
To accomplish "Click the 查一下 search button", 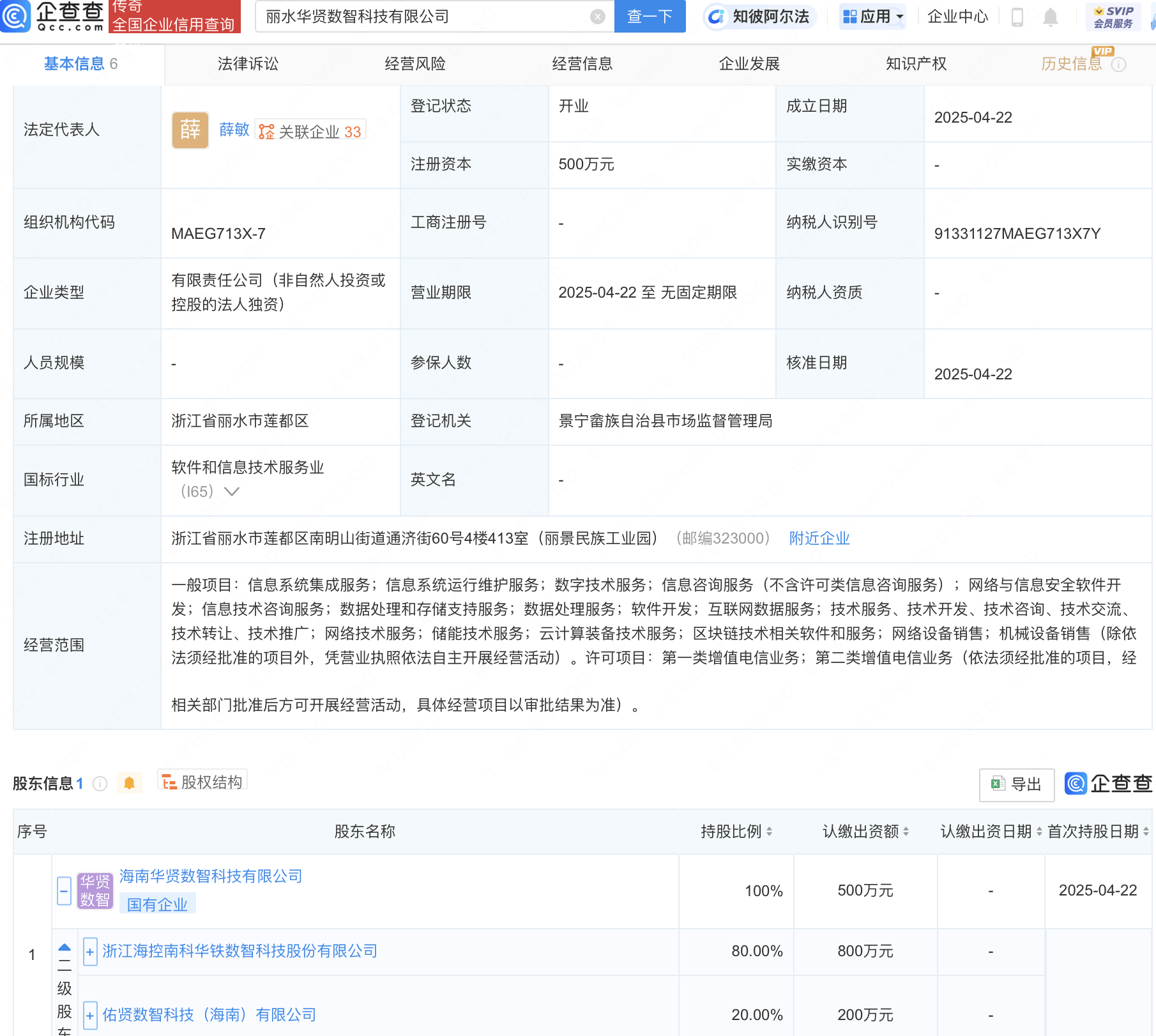I will (650, 17).
